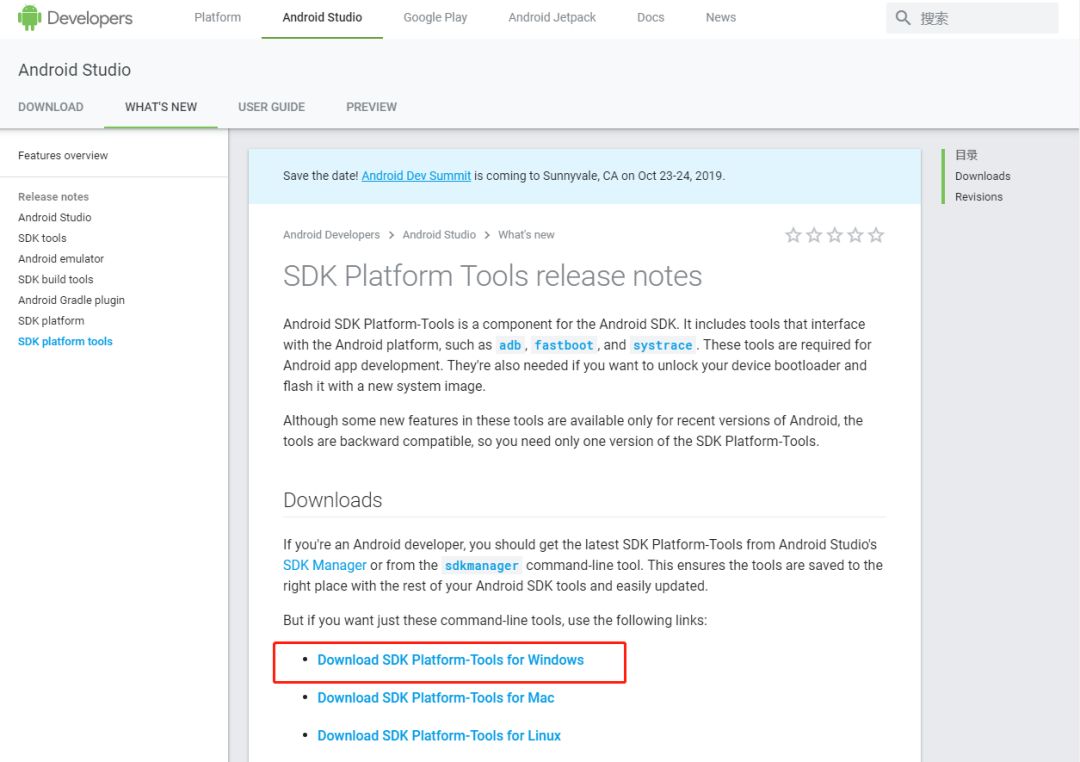Open SDK tools release notes

42,238
